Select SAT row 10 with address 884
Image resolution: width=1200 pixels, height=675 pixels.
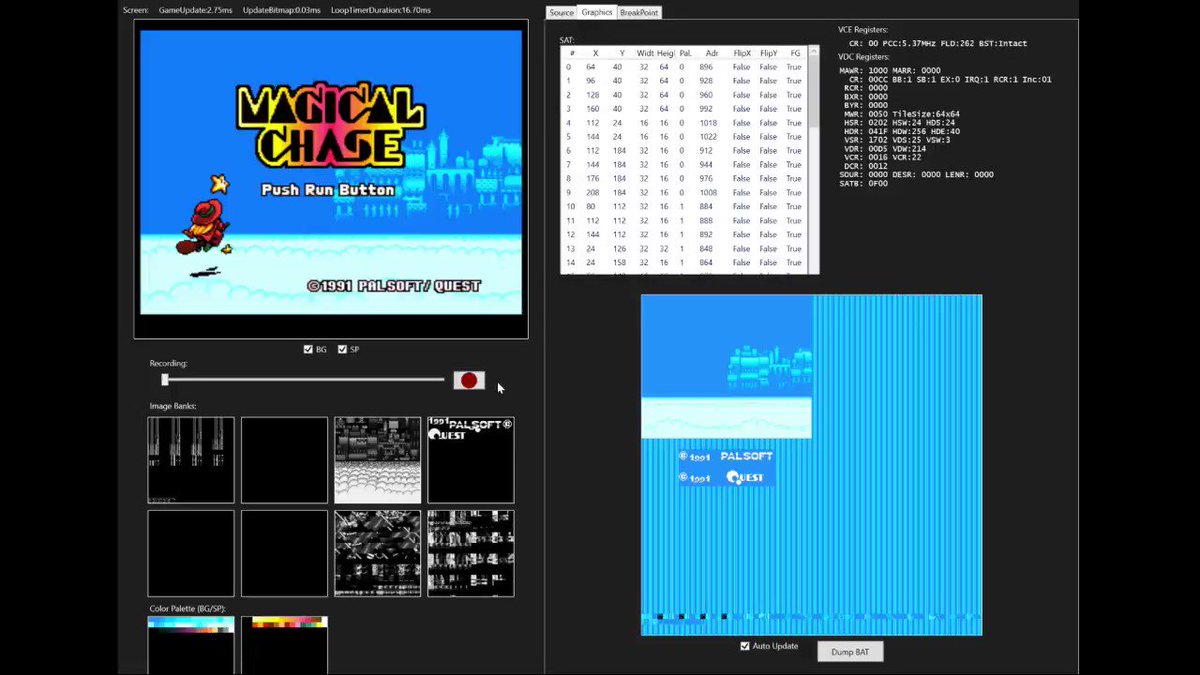685,207
